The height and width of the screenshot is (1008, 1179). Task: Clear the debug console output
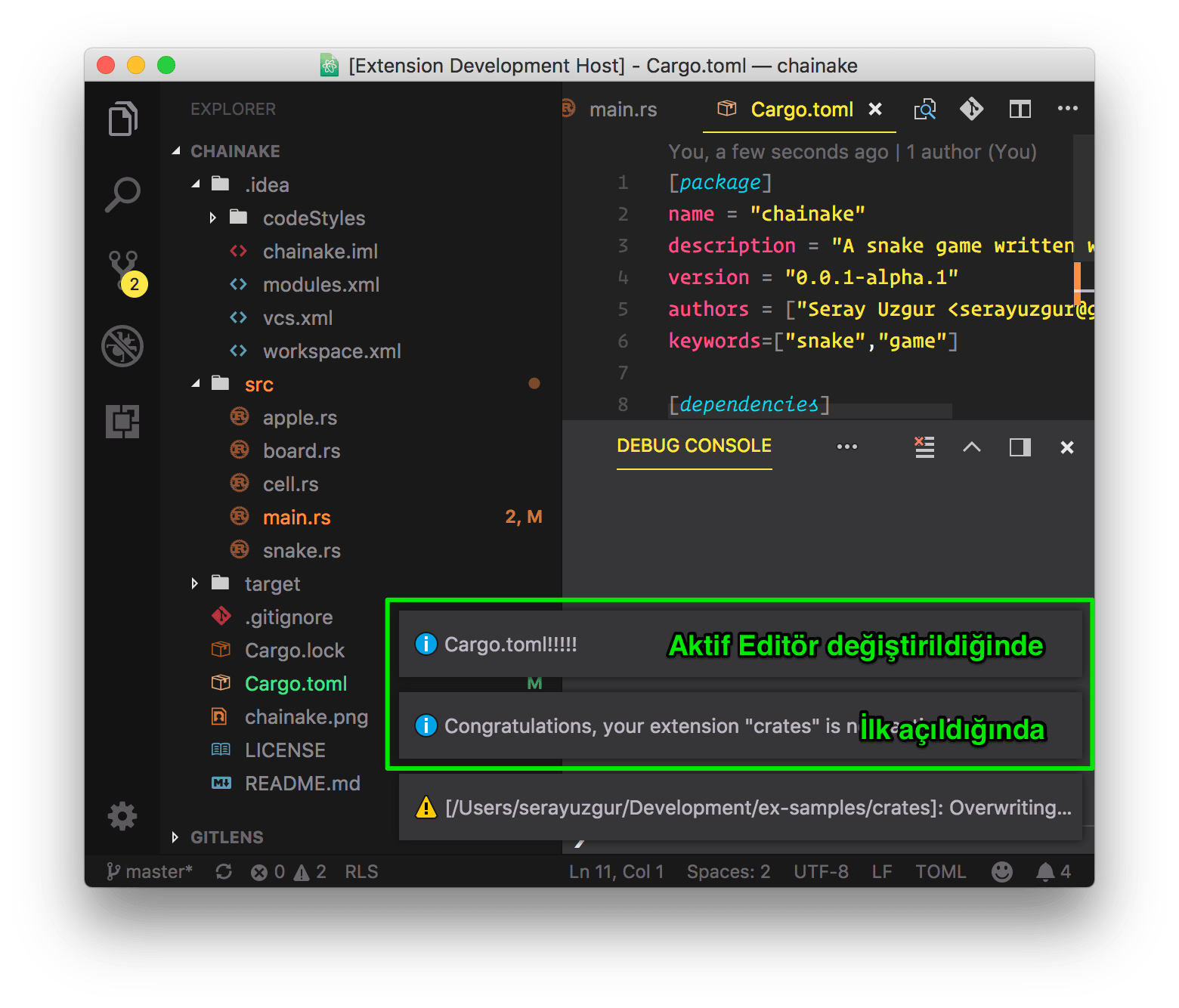click(x=924, y=447)
